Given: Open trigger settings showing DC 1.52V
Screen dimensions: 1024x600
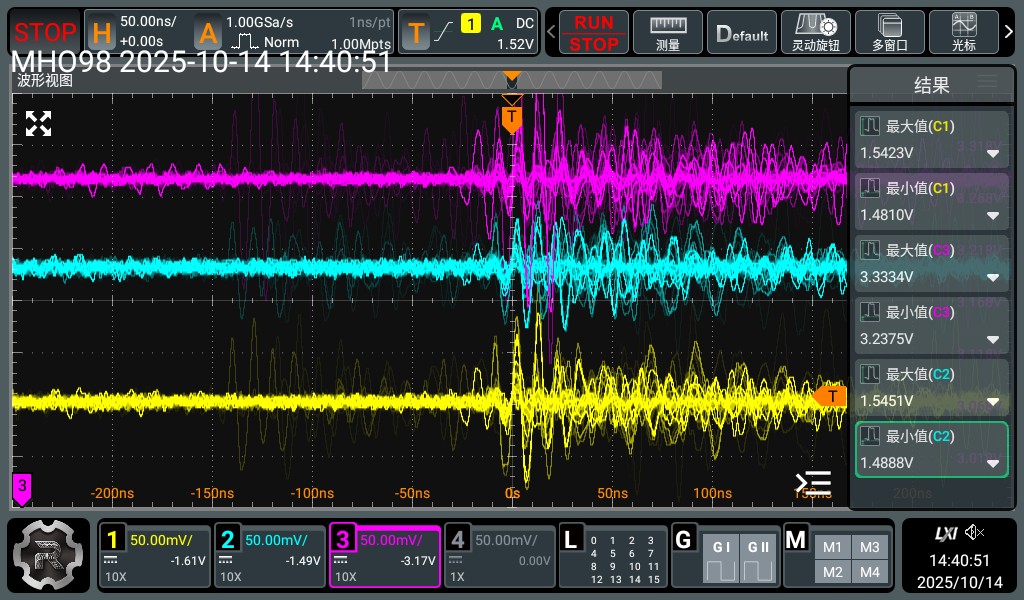Looking at the screenshot, I should (x=470, y=32).
